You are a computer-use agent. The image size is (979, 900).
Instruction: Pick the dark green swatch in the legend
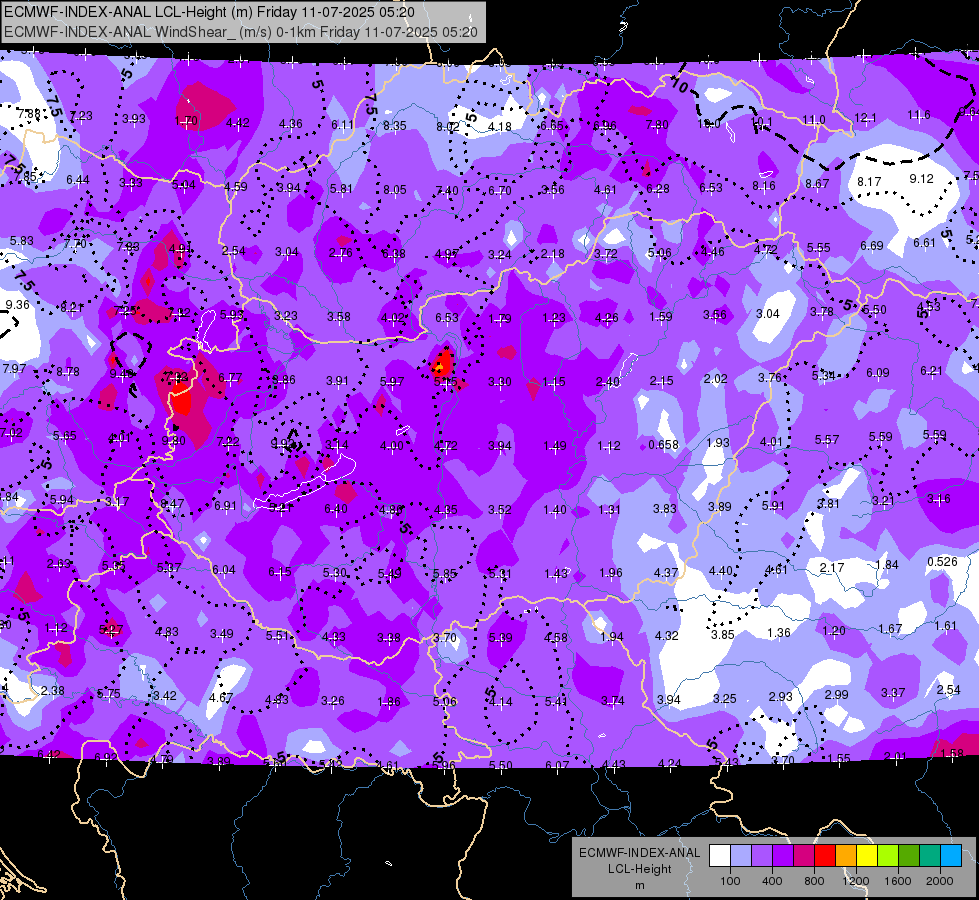point(909,856)
